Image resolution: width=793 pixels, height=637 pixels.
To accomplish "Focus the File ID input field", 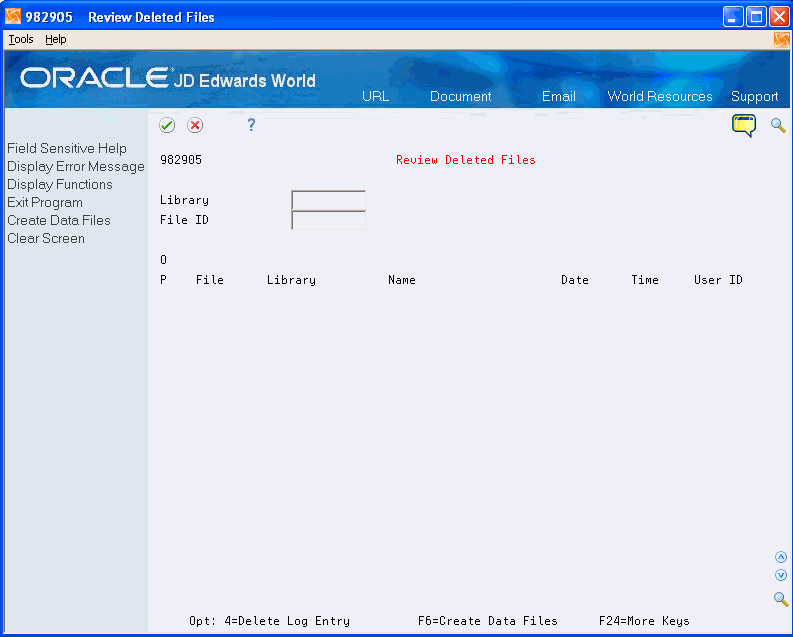I will coord(328,220).
